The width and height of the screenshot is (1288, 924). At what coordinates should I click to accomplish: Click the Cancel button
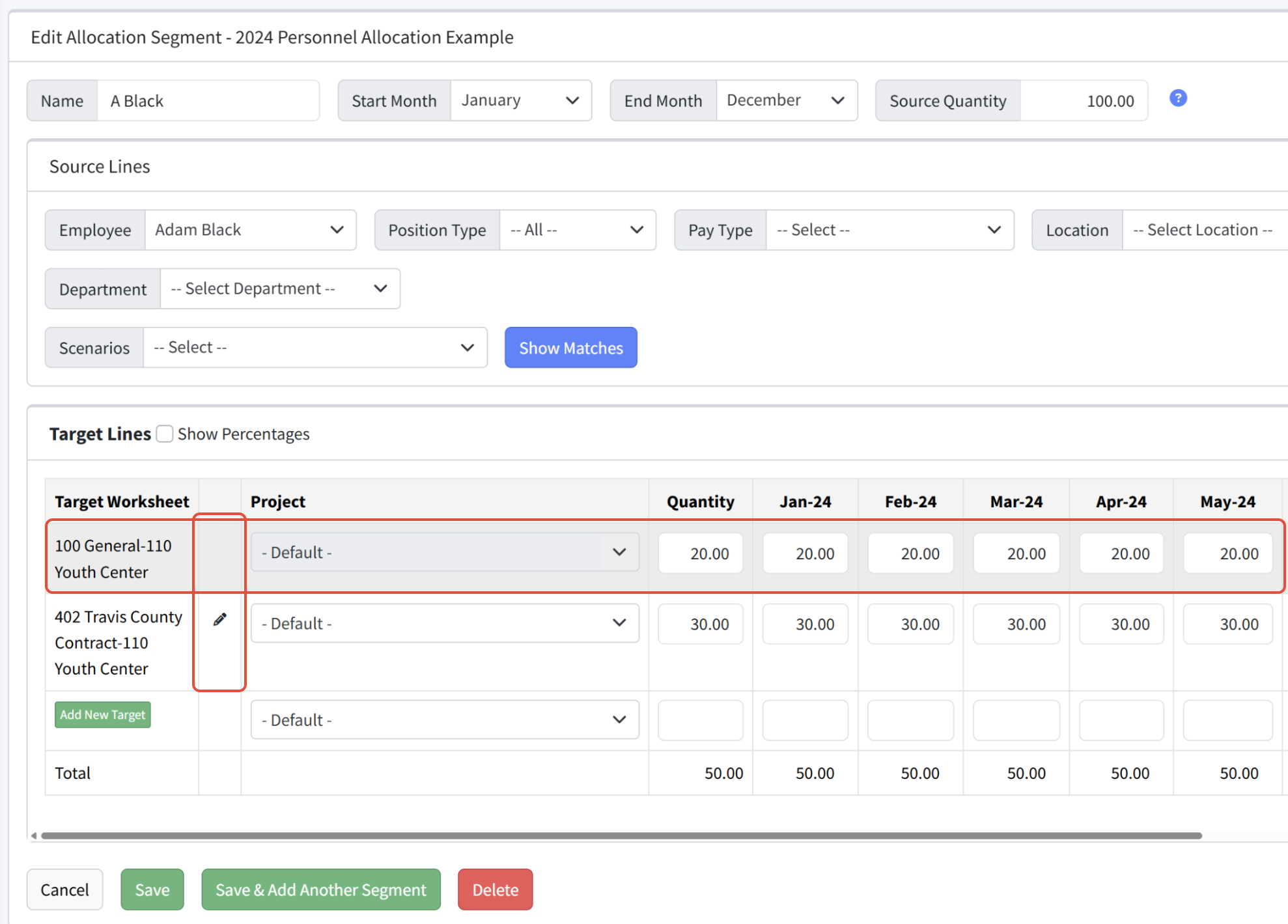point(64,889)
